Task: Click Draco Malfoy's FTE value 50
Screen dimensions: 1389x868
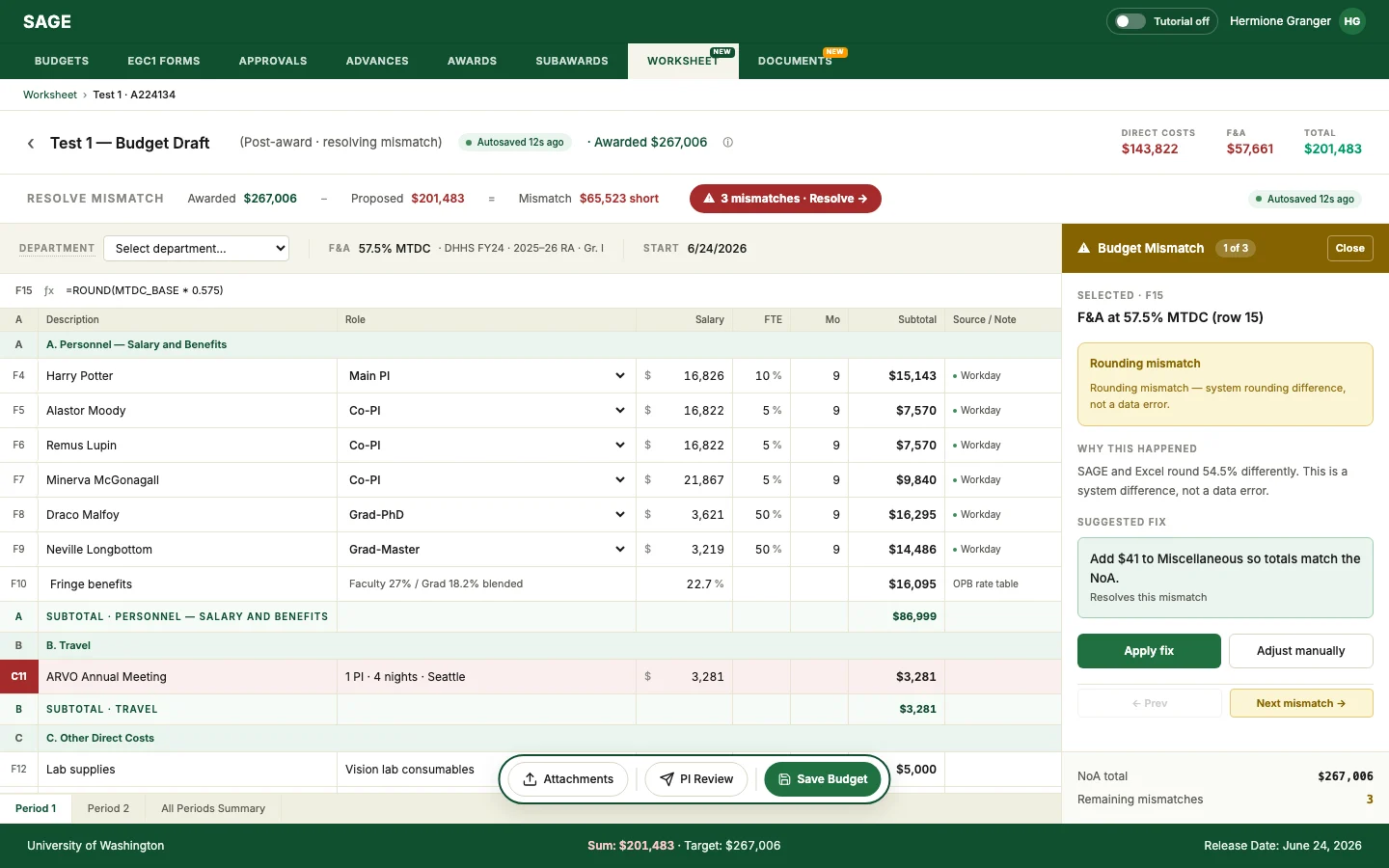Action: point(762,515)
